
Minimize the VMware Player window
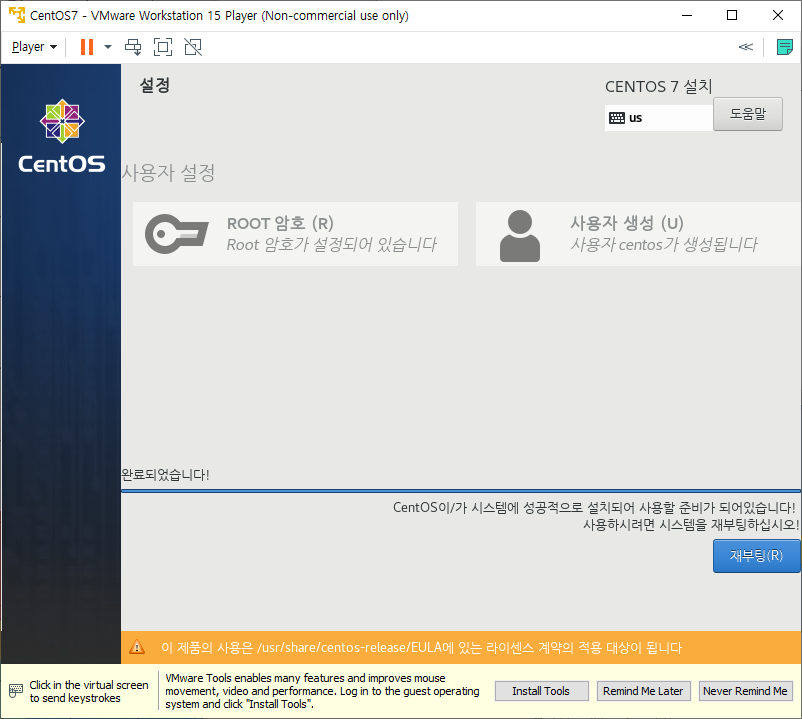(687, 15)
